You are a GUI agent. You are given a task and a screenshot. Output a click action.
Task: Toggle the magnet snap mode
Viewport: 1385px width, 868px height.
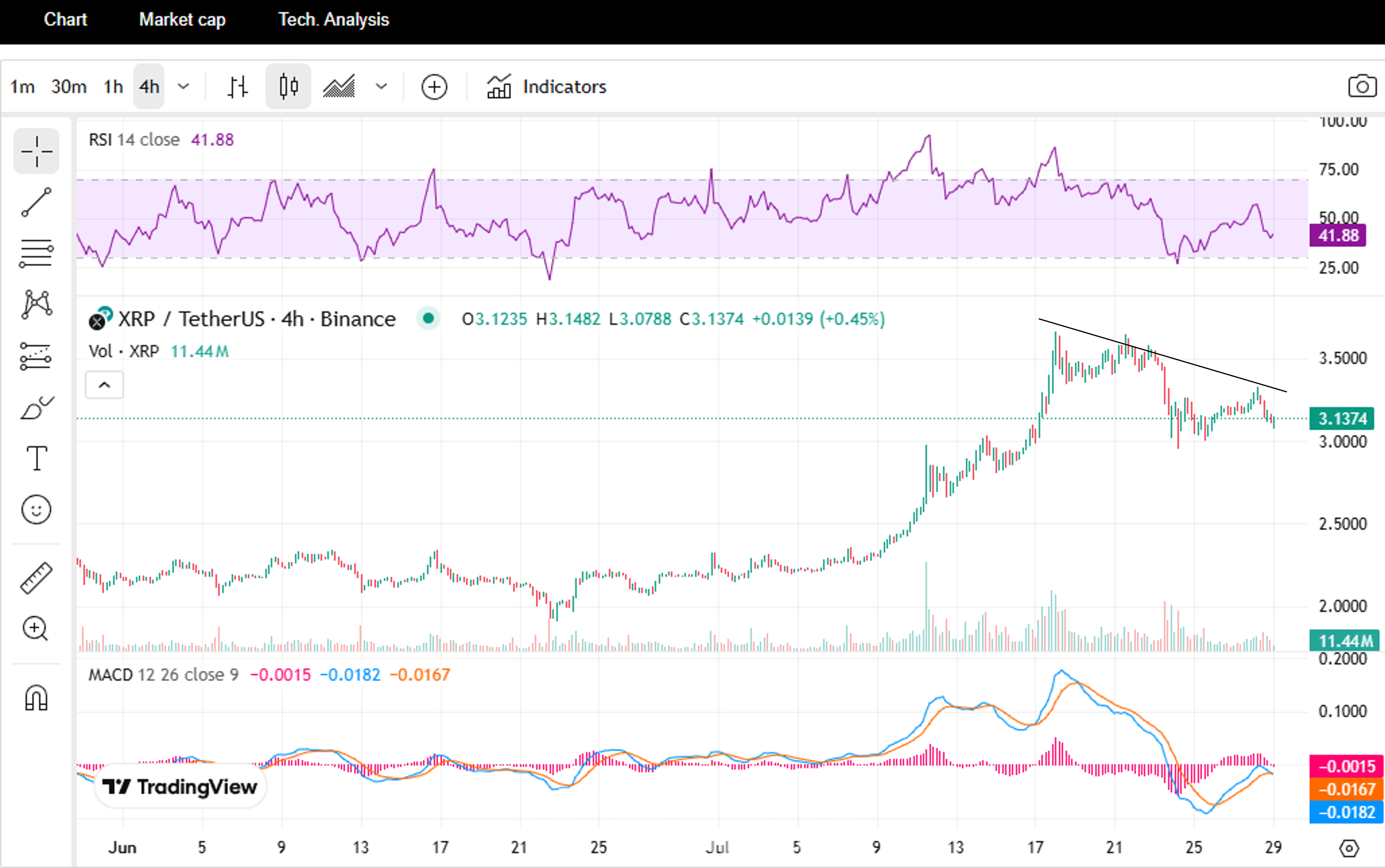coord(36,698)
